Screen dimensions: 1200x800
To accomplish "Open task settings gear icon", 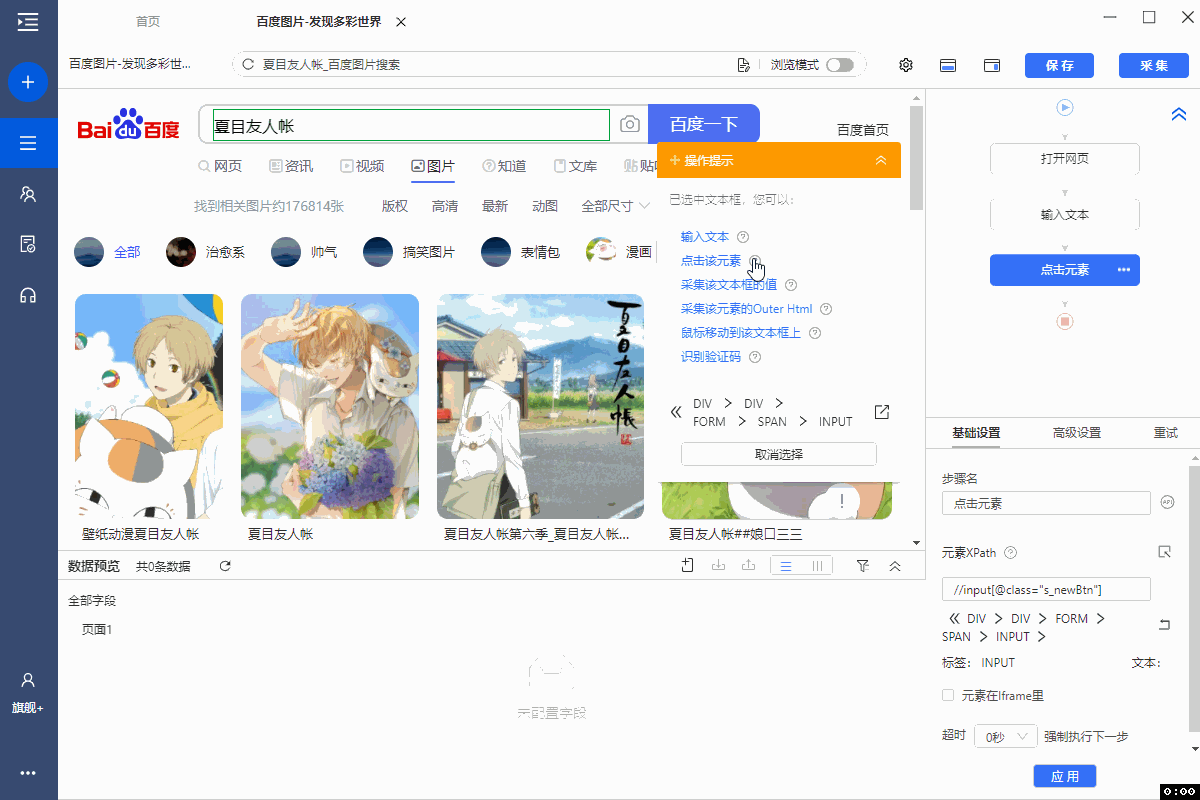I will pos(906,65).
